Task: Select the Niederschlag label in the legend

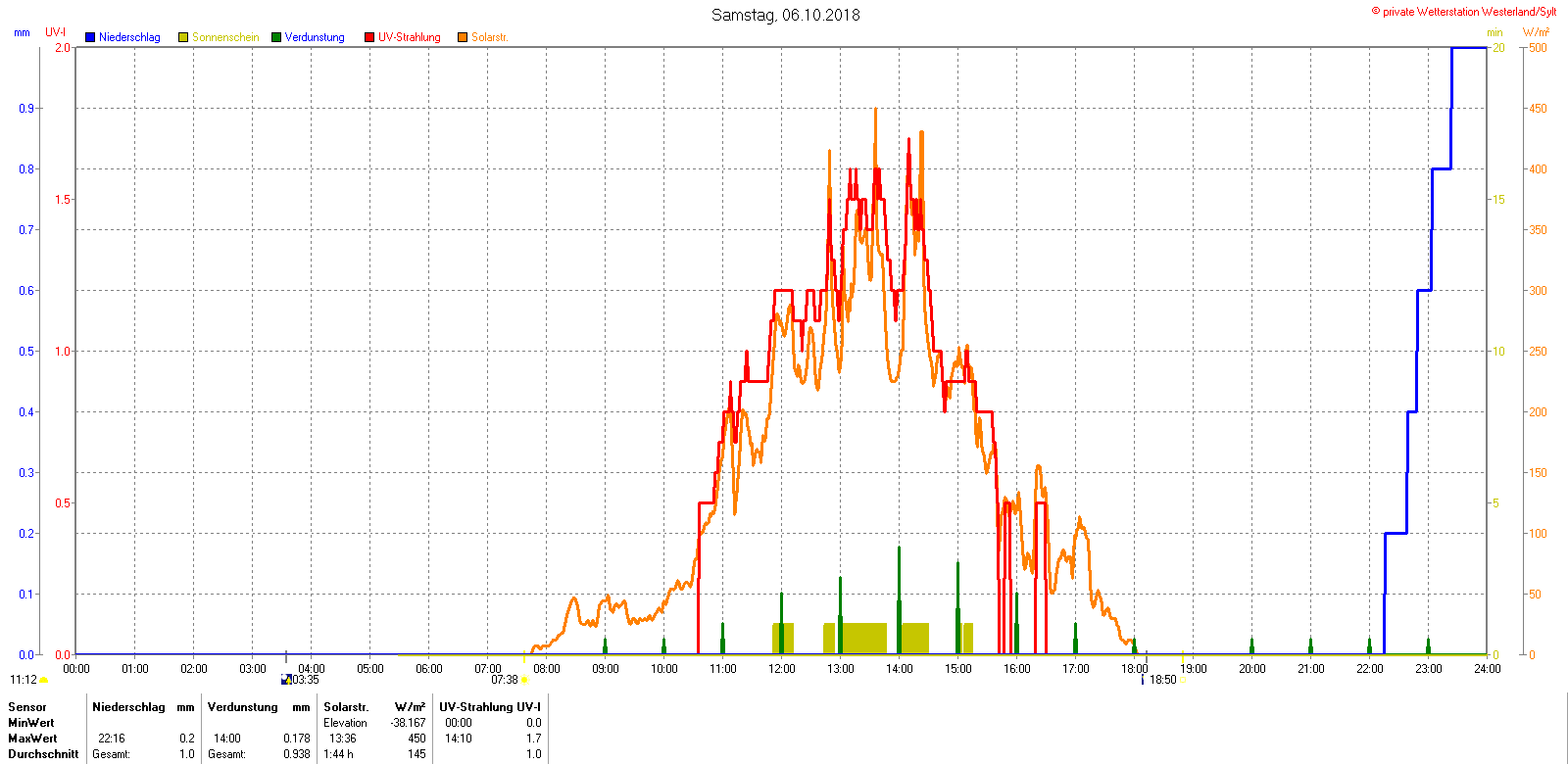Action: point(129,37)
